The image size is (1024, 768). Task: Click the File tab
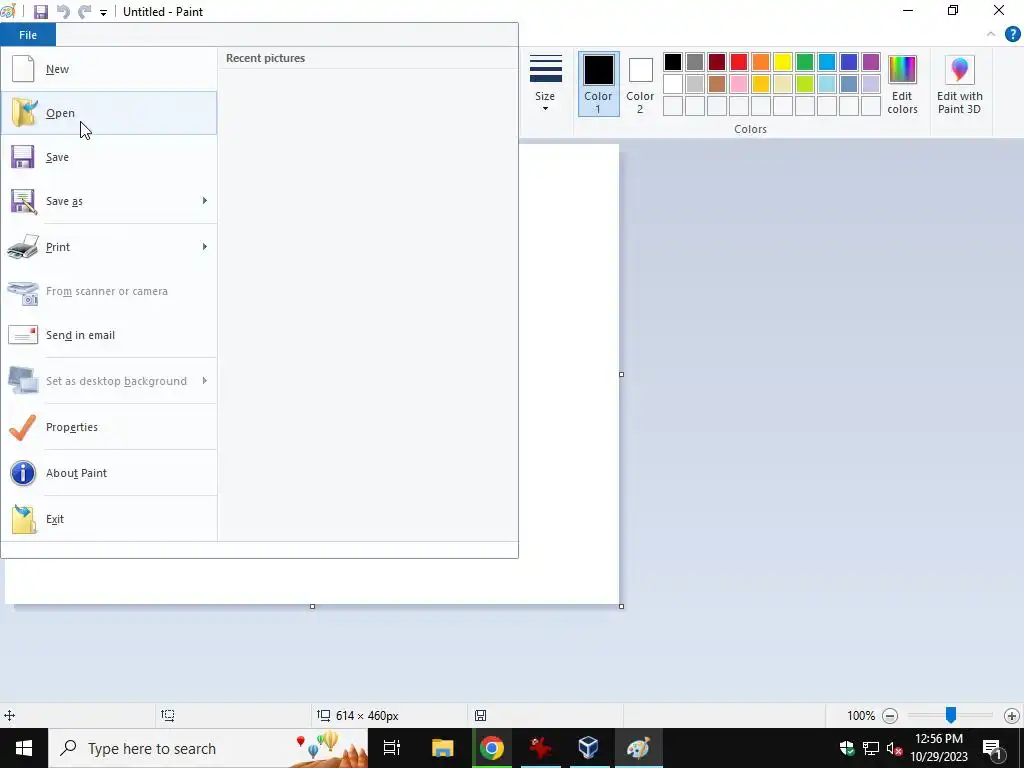point(28,35)
